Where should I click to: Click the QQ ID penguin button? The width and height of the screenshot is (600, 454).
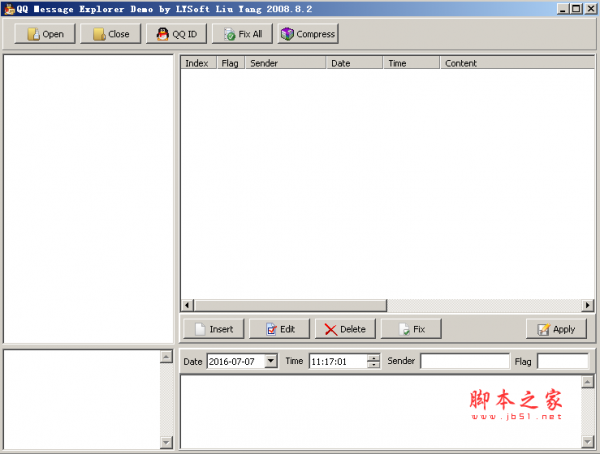click(176, 34)
